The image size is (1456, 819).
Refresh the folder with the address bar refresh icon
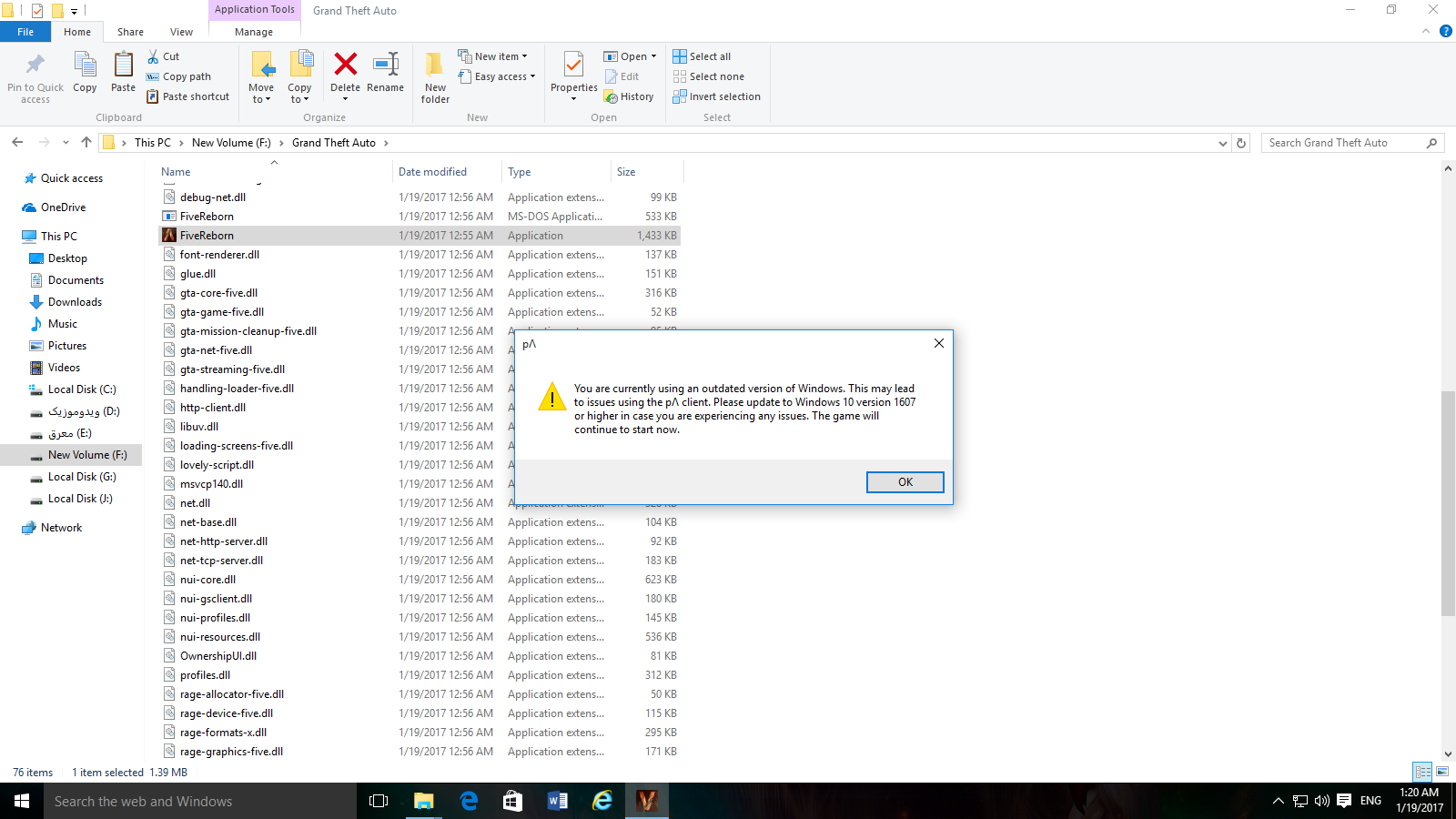(x=1241, y=143)
